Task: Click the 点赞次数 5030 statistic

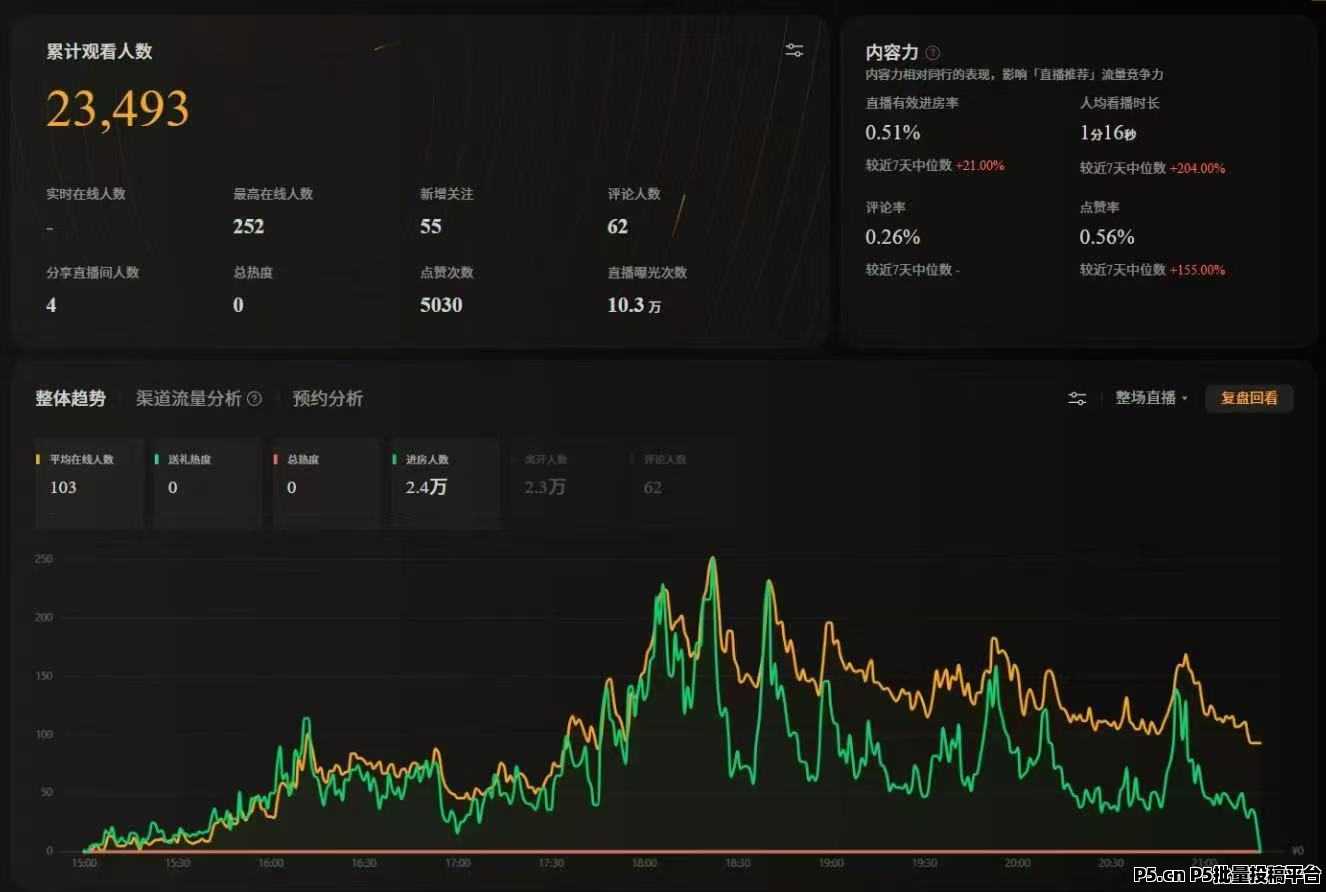Action: click(441, 306)
